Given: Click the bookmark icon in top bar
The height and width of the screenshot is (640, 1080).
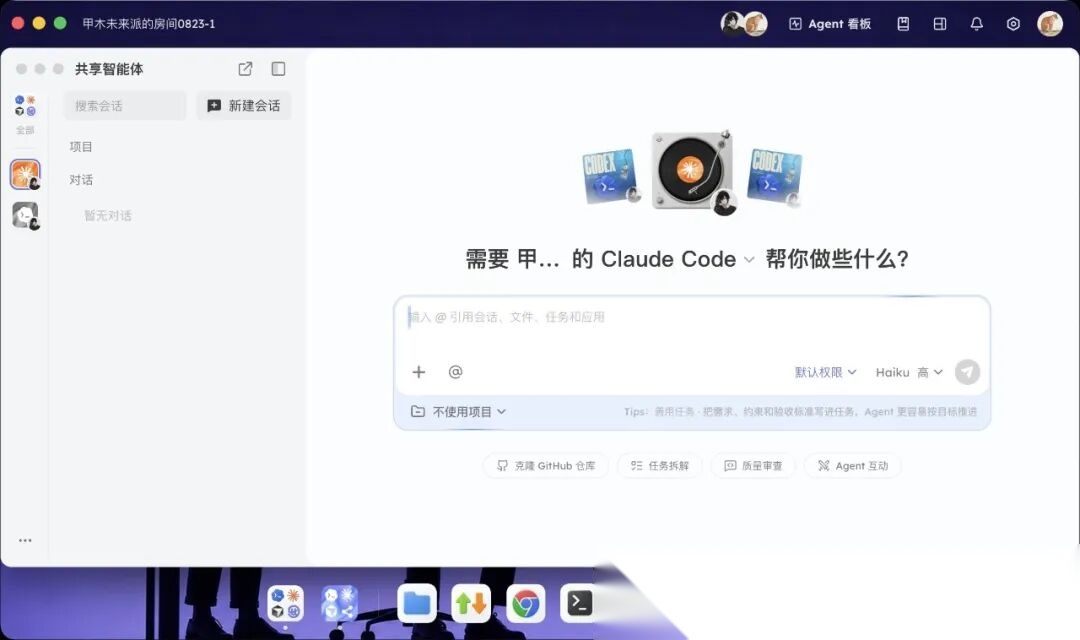Looking at the screenshot, I should pyautogui.click(x=903, y=24).
